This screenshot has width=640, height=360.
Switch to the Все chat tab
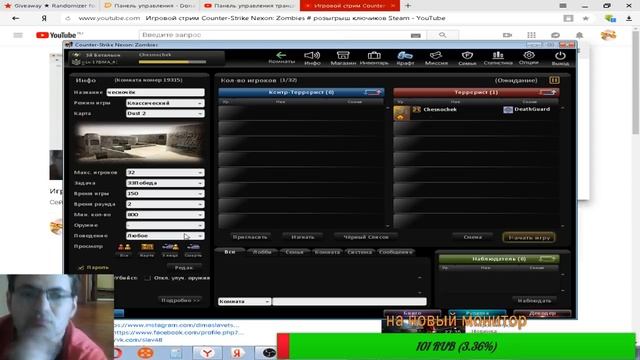229,252
